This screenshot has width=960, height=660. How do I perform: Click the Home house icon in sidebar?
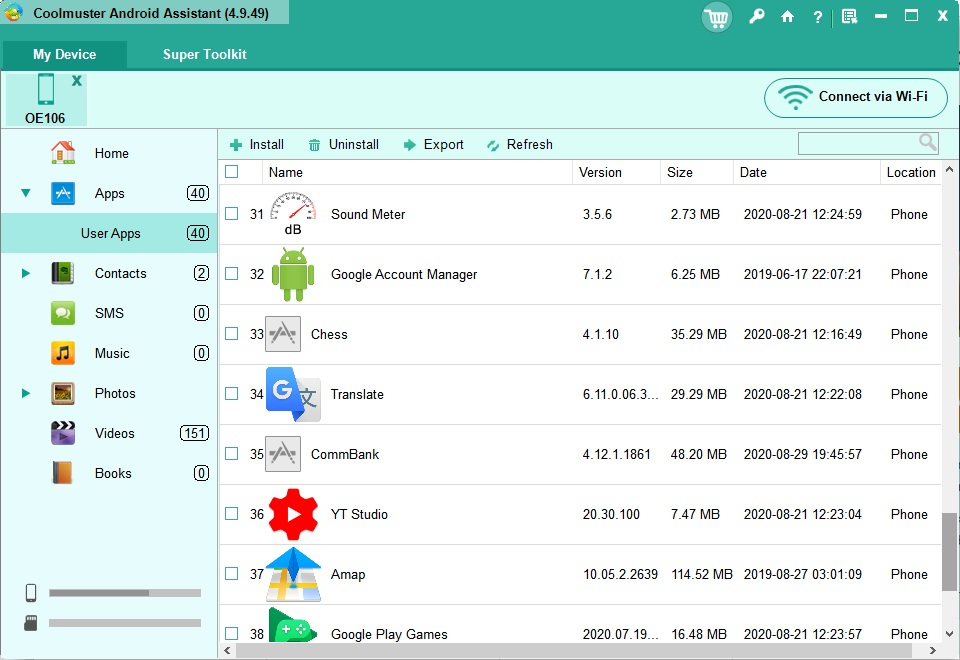pos(63,153)
